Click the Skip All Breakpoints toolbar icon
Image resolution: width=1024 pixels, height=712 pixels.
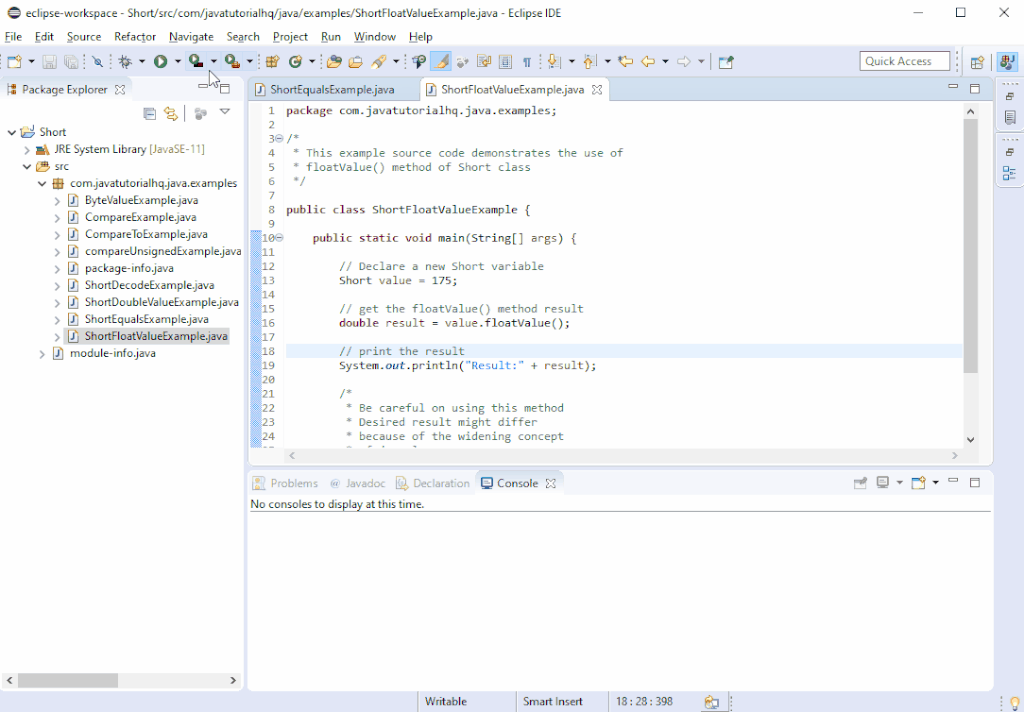tap(96, 61)
